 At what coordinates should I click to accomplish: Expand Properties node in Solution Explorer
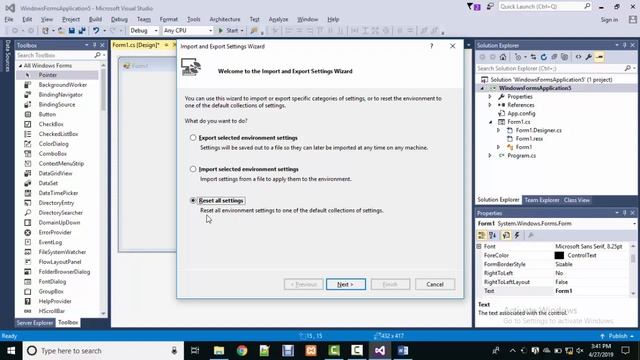[490, 97]
